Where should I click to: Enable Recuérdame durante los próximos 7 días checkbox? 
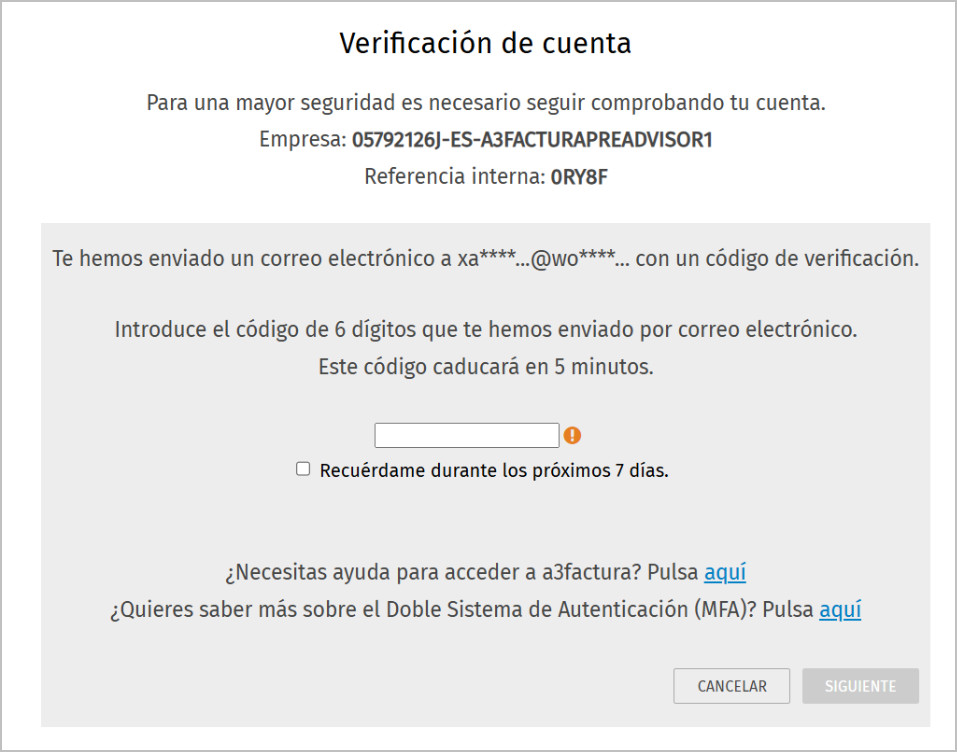[x=303, y=469]
